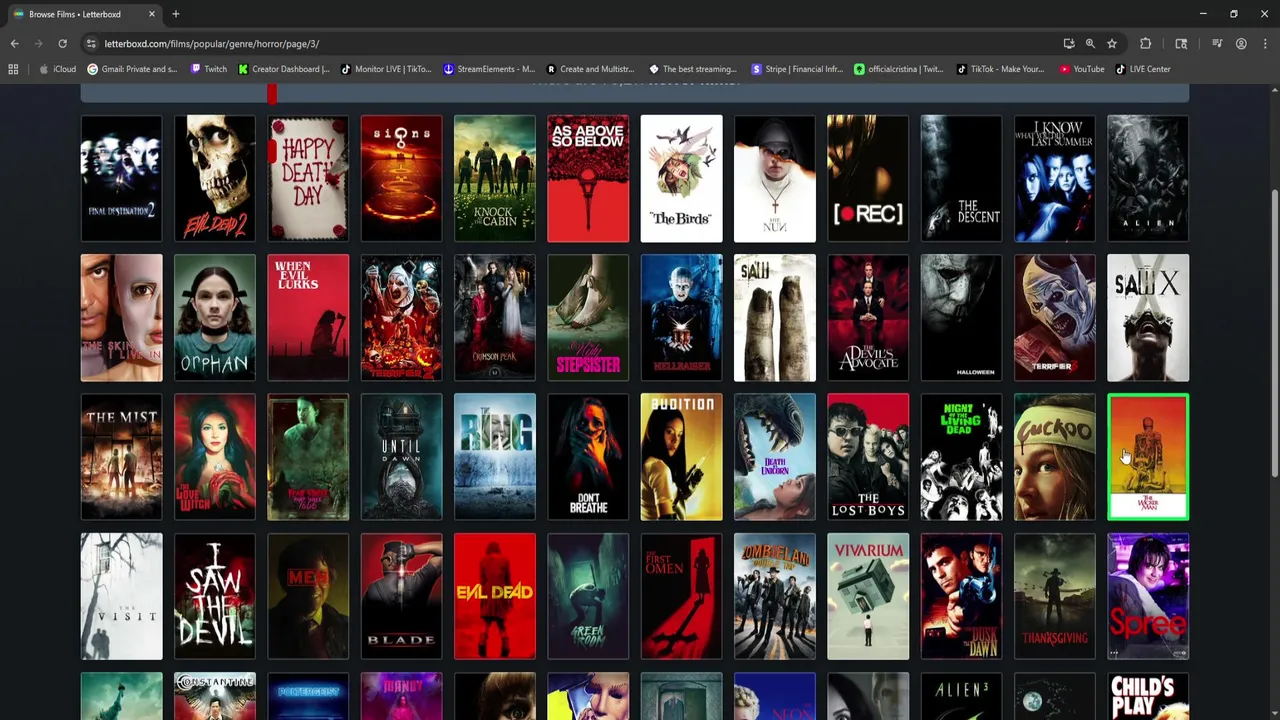Select the Happy Death Day poster

308,178
